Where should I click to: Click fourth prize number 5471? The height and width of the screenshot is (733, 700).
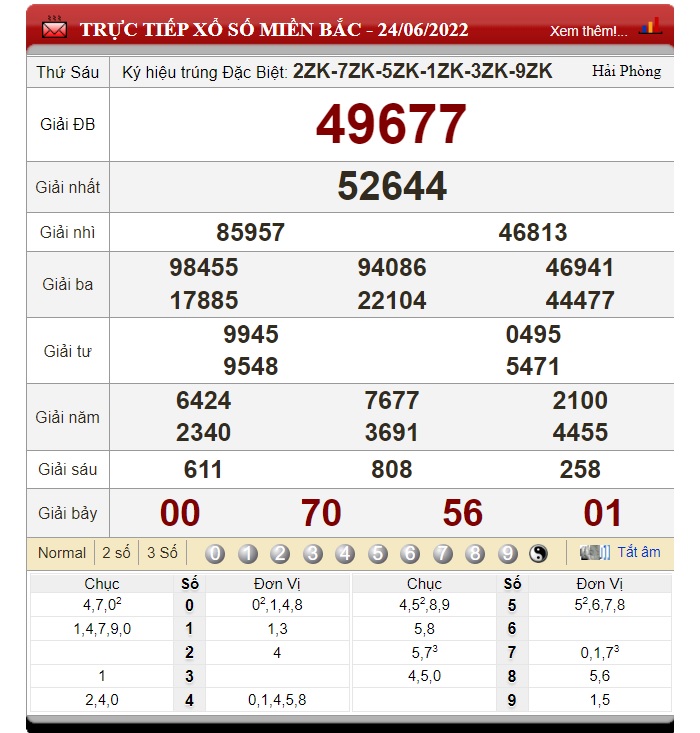(x=533, y=366)
